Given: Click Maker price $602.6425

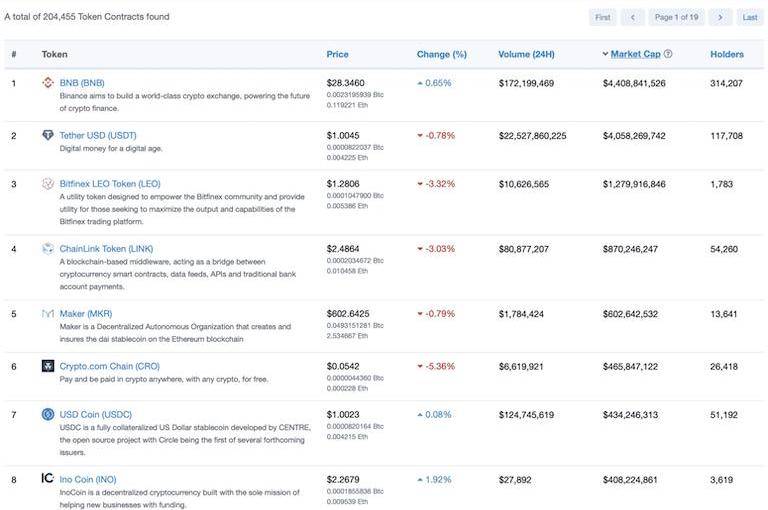Looking at the screenshot, I should coord(348,314).
